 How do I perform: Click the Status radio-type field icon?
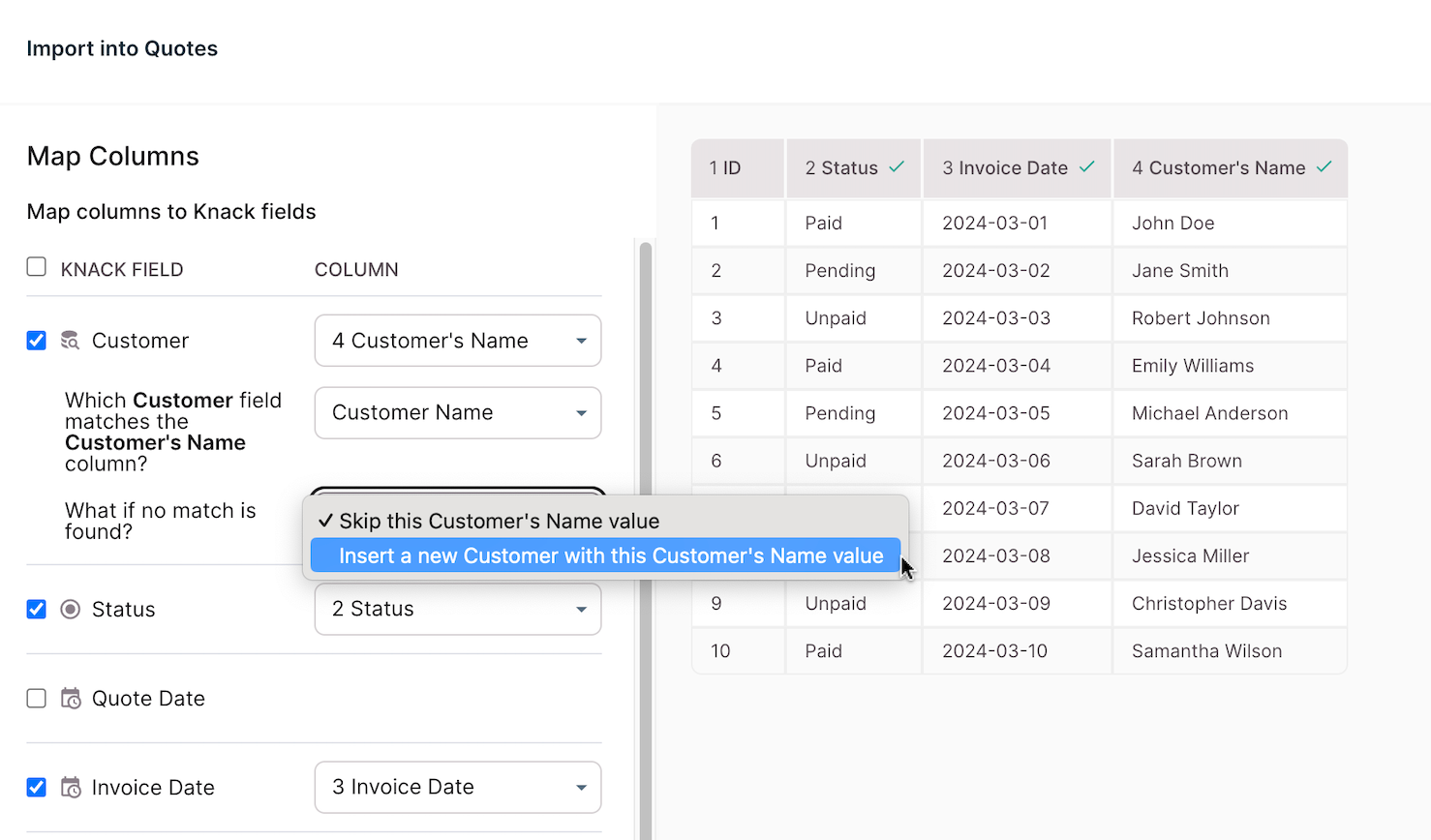pos(70,610)
